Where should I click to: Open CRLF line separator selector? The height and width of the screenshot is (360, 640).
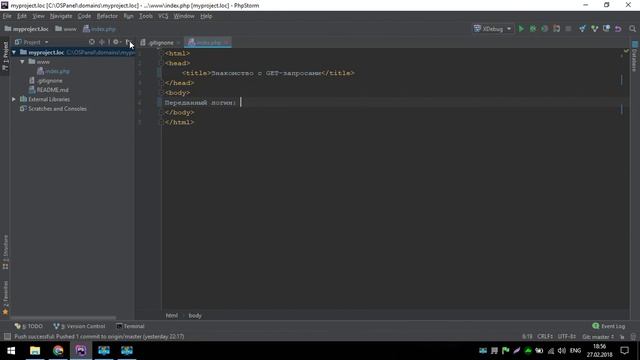point(545,337)
